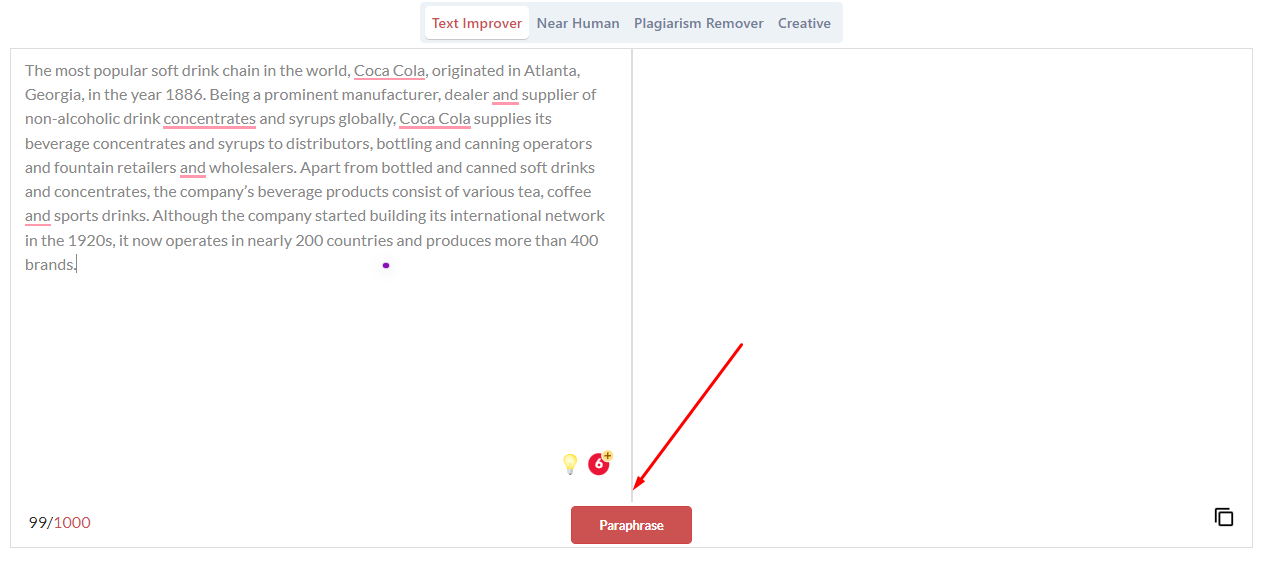Click the '1920s' text in the paragraph

(x=91, y=241)
